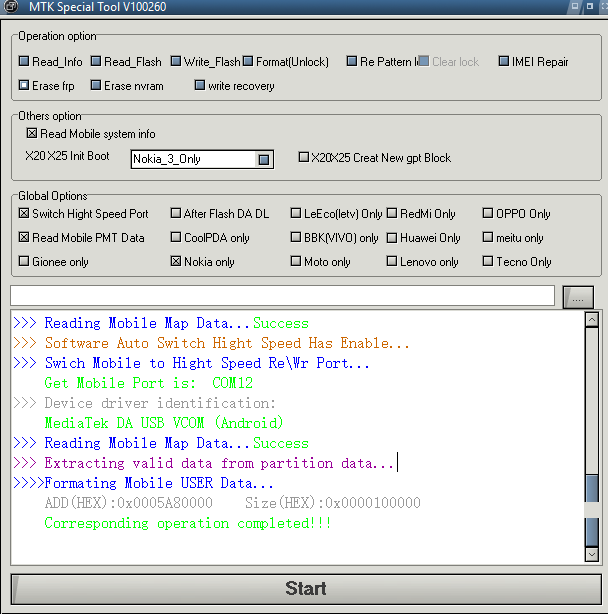
Task: Click the 'Swich Mobile to Hight Speed' log line
Action: pos(191,363)
